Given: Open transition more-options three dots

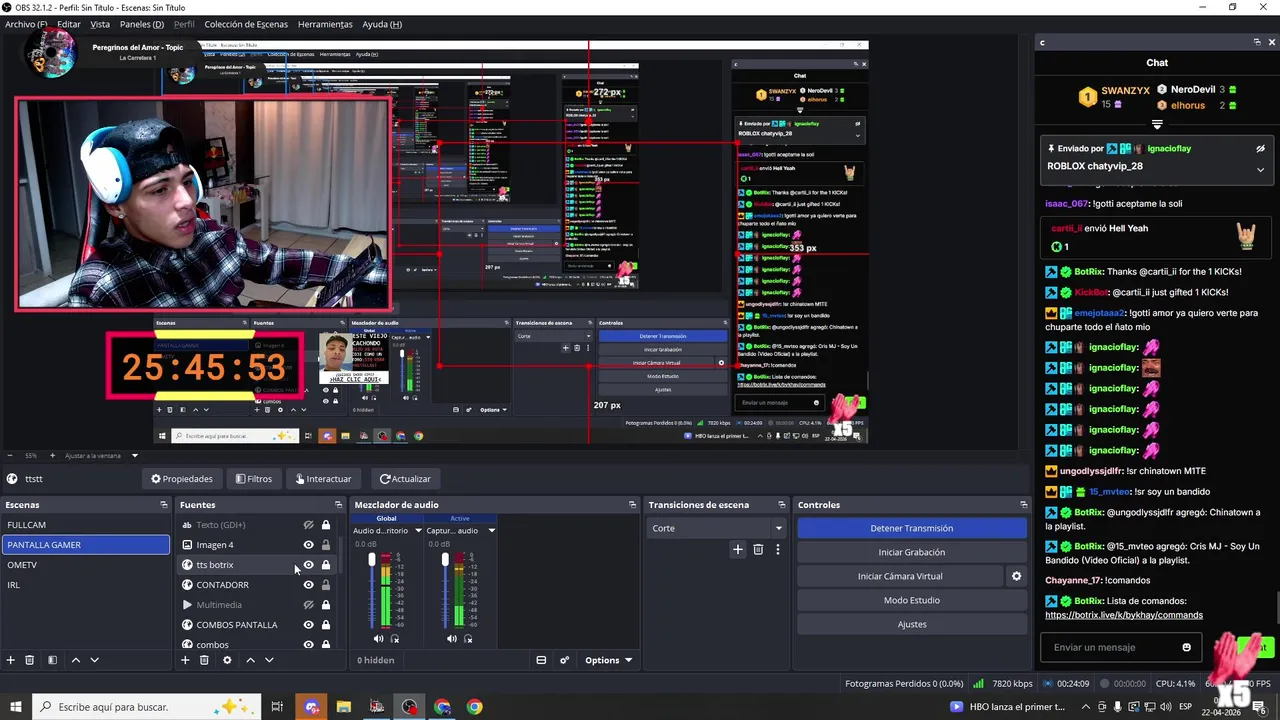Looking at the screenshot, I should (x=777, y=549).
